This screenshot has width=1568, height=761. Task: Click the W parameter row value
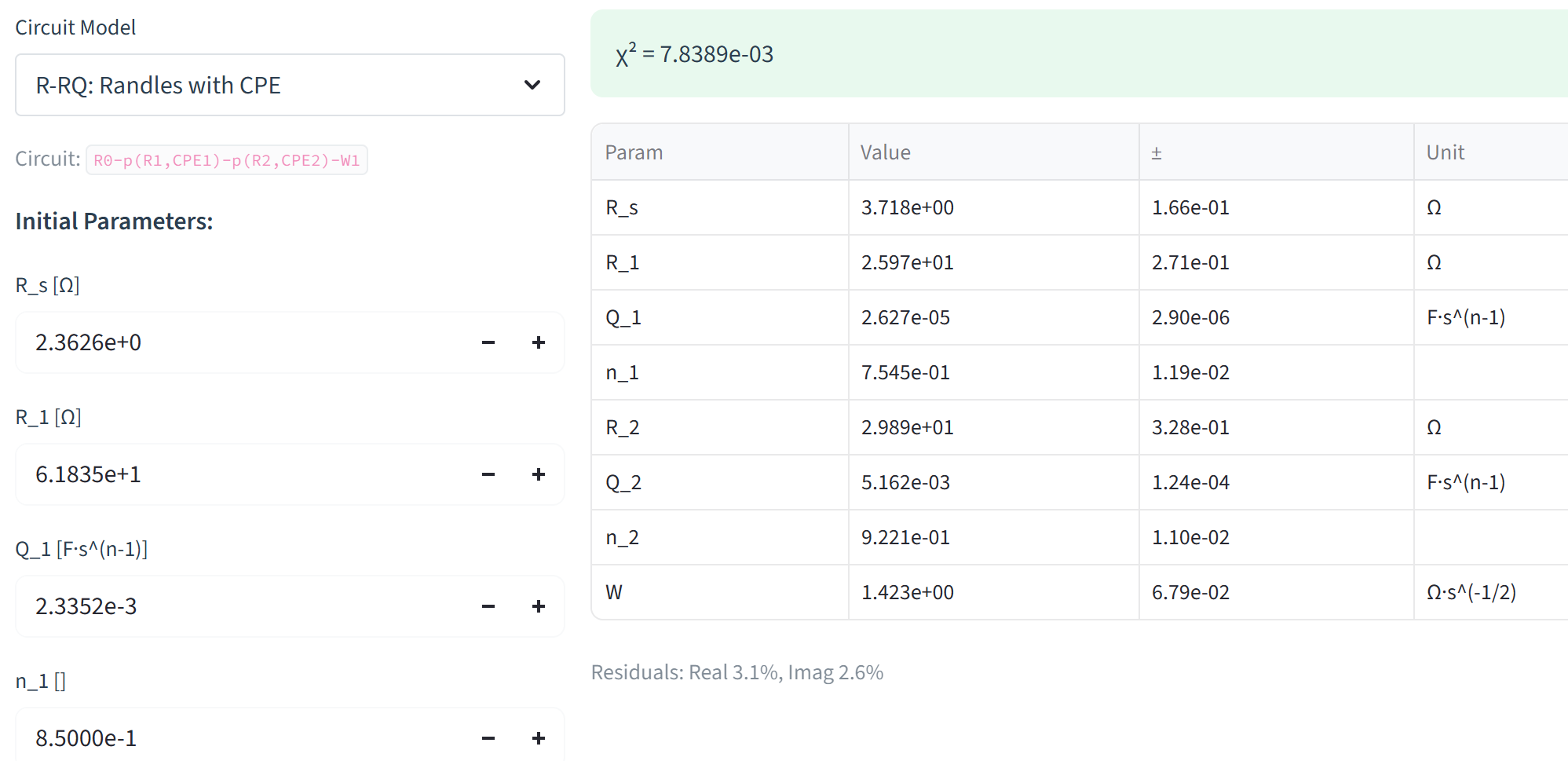click(x=907, y=592)
